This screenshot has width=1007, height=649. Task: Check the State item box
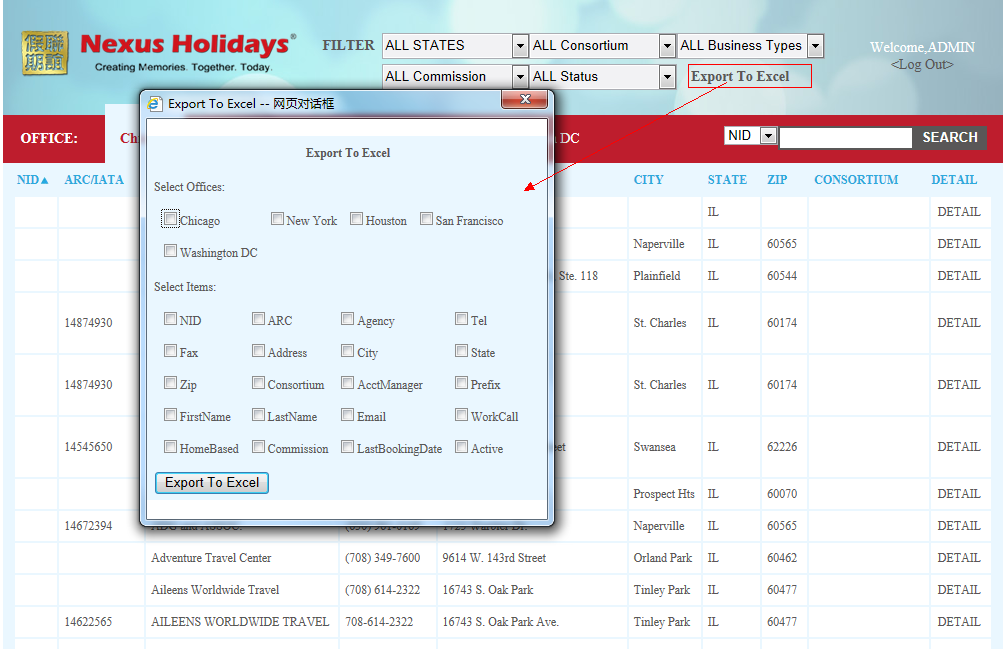click(x=461, y=350)
